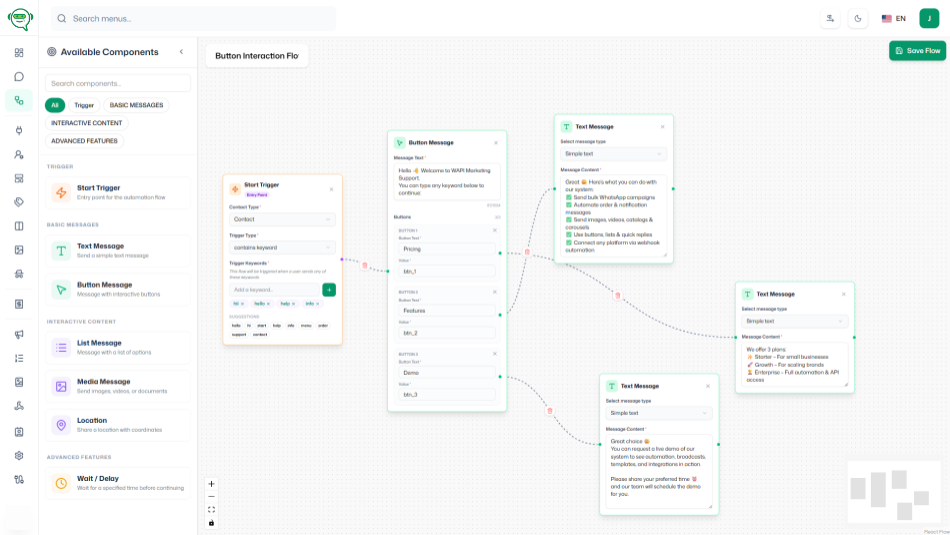Remove Button 3 Demo entry

495,354
